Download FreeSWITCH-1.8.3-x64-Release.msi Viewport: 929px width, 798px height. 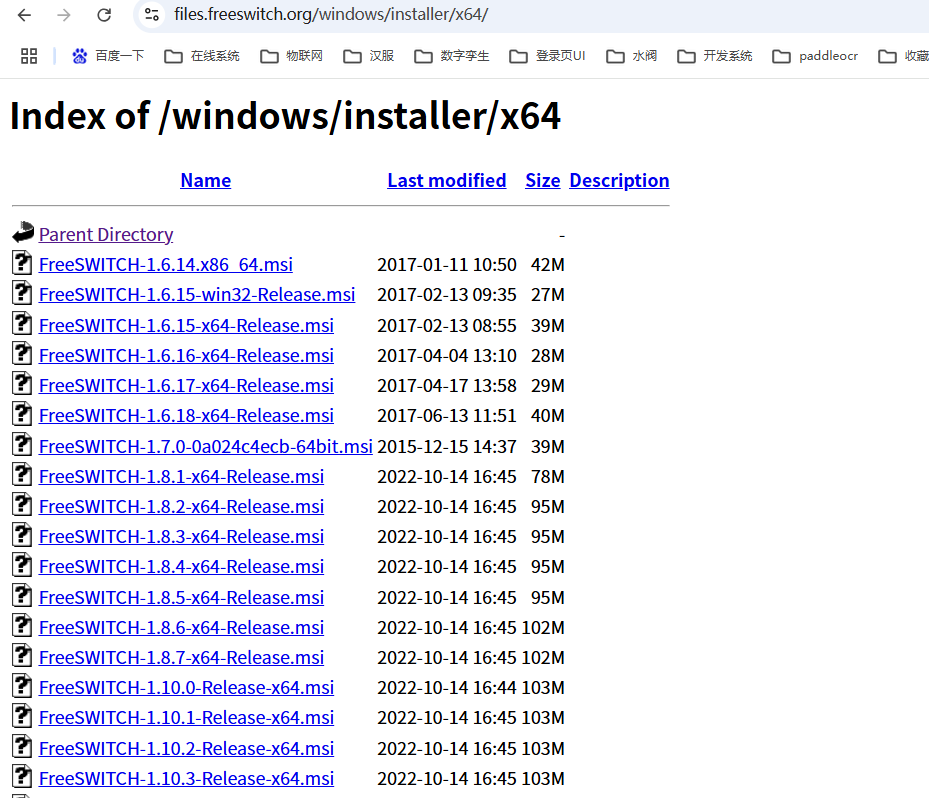tap(181, 537)
